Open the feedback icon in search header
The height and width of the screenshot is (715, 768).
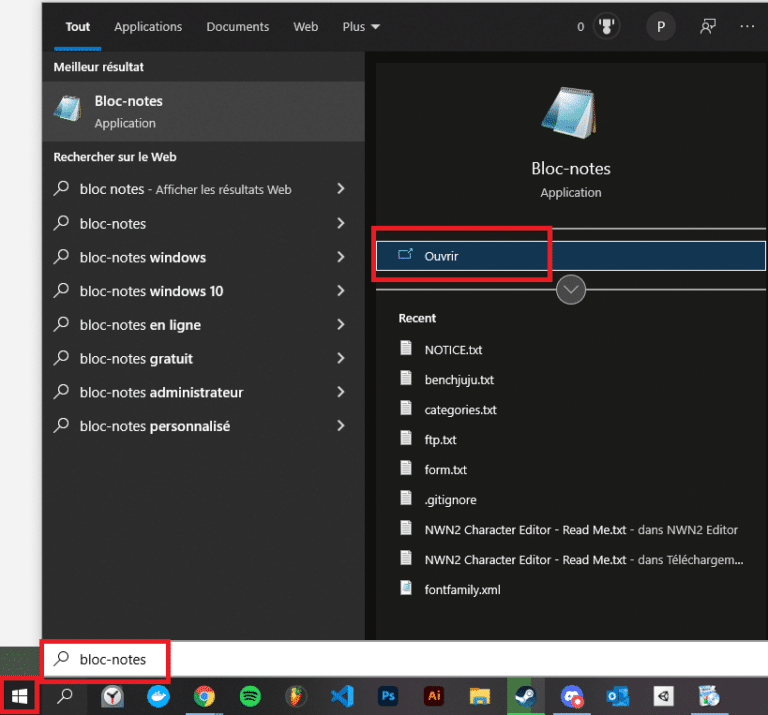click(708, 27)
